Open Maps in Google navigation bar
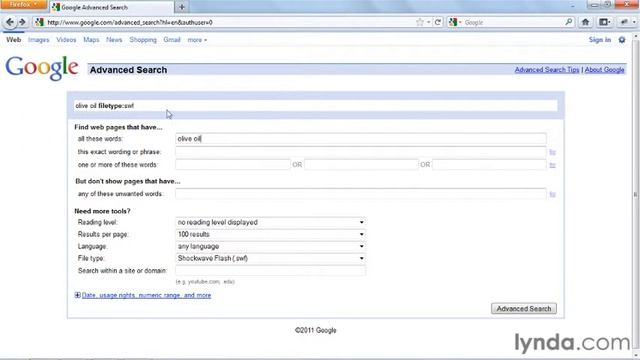The width and height of the screenshot is (640, 360). point(91,40)
